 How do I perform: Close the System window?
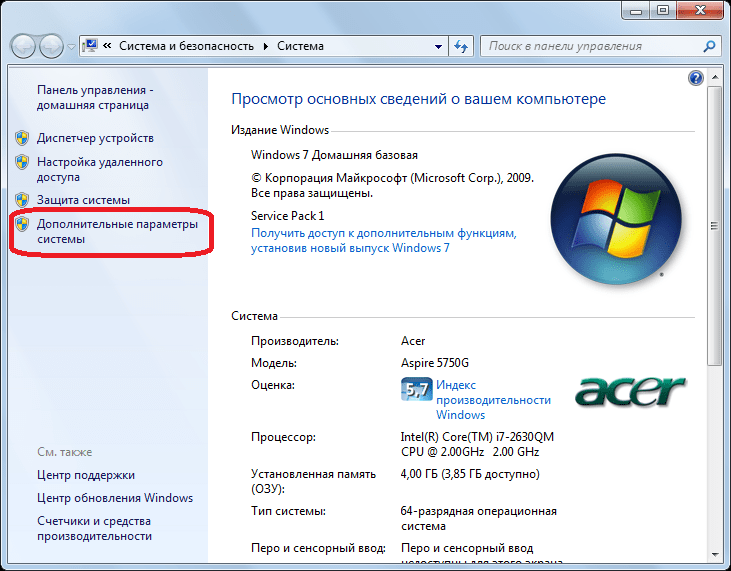point(700,10)
